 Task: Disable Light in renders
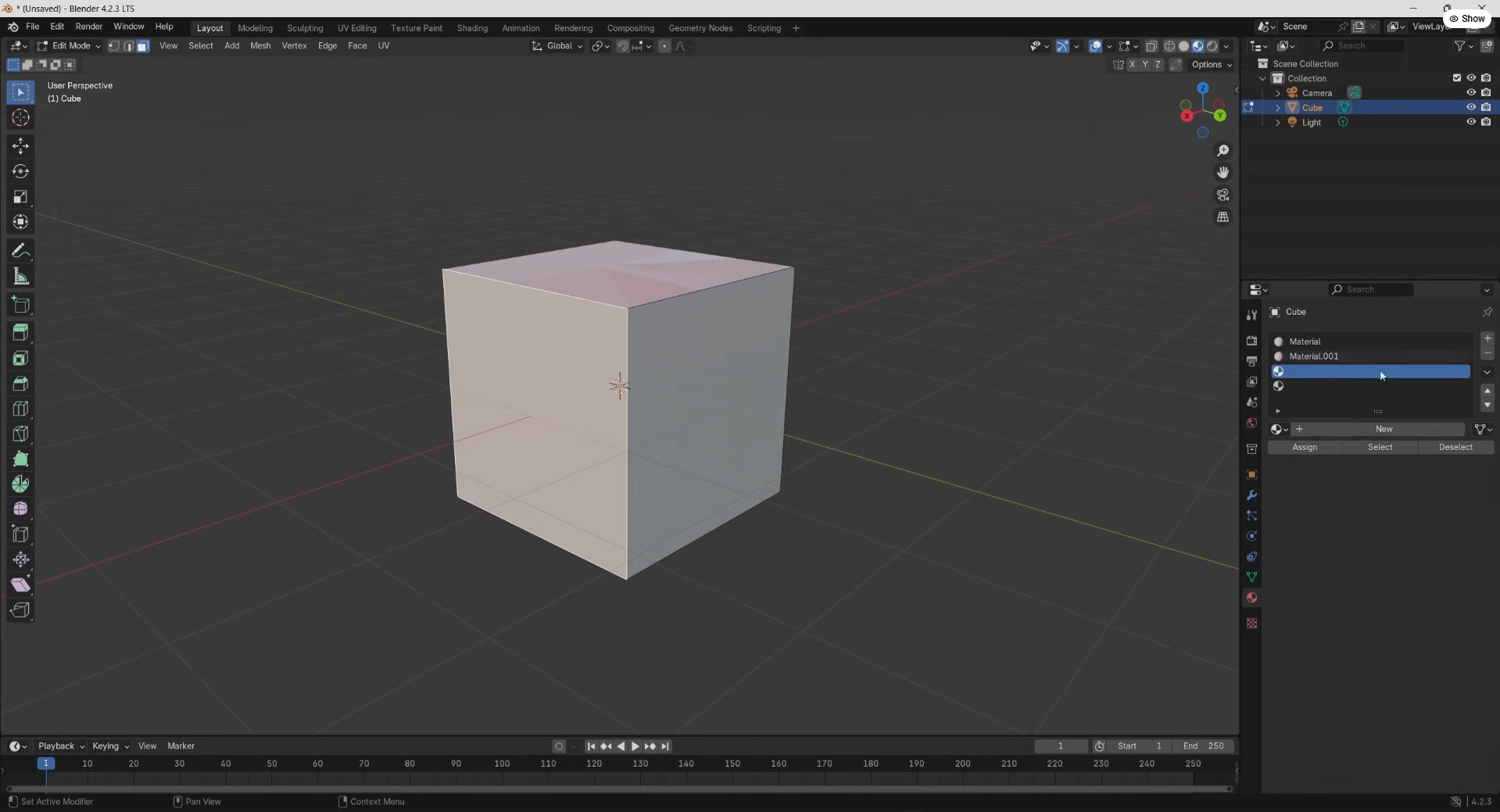click(x=1486, y=123)
